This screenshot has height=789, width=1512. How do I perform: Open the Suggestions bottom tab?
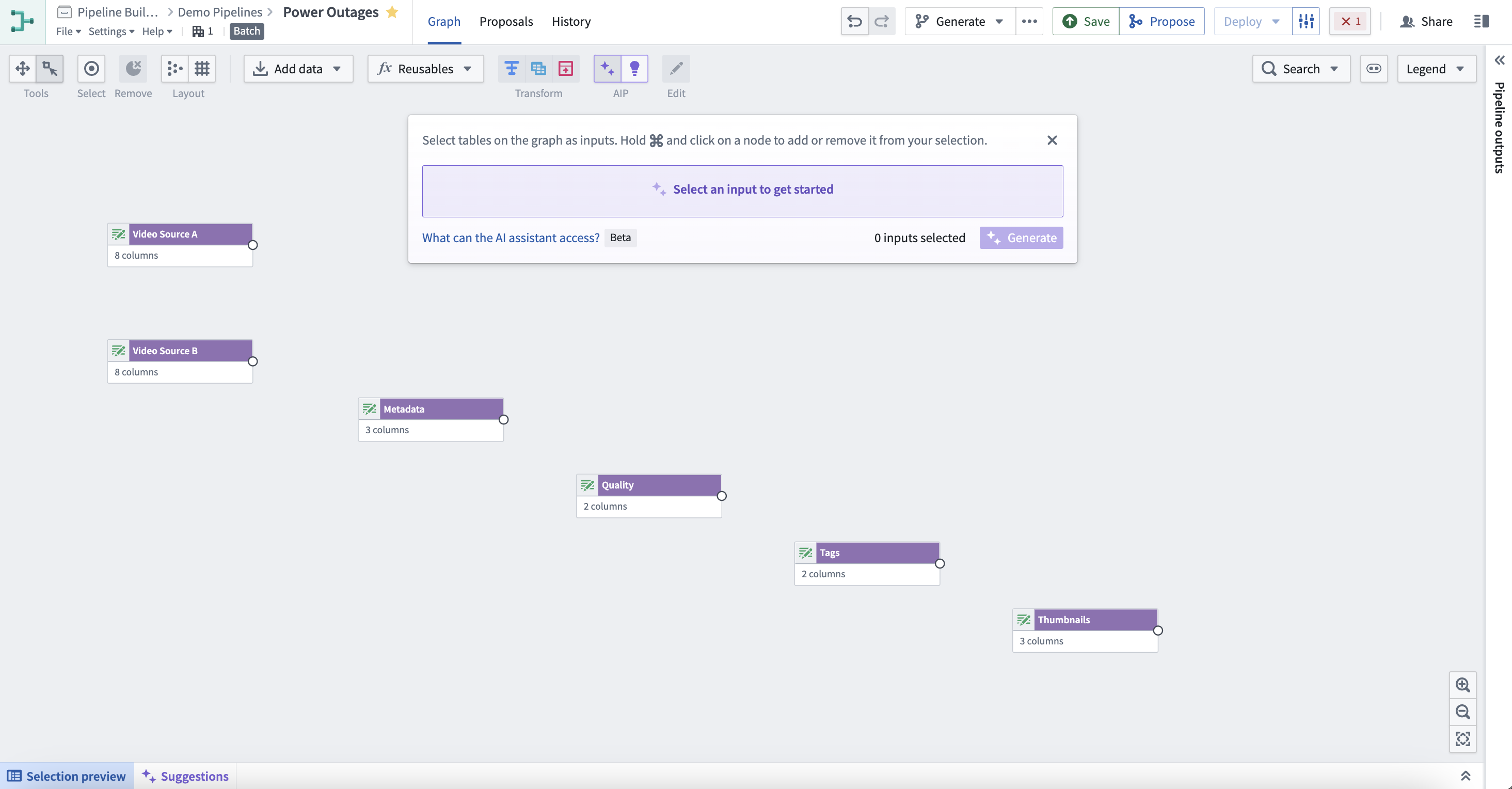pos(185,776)
